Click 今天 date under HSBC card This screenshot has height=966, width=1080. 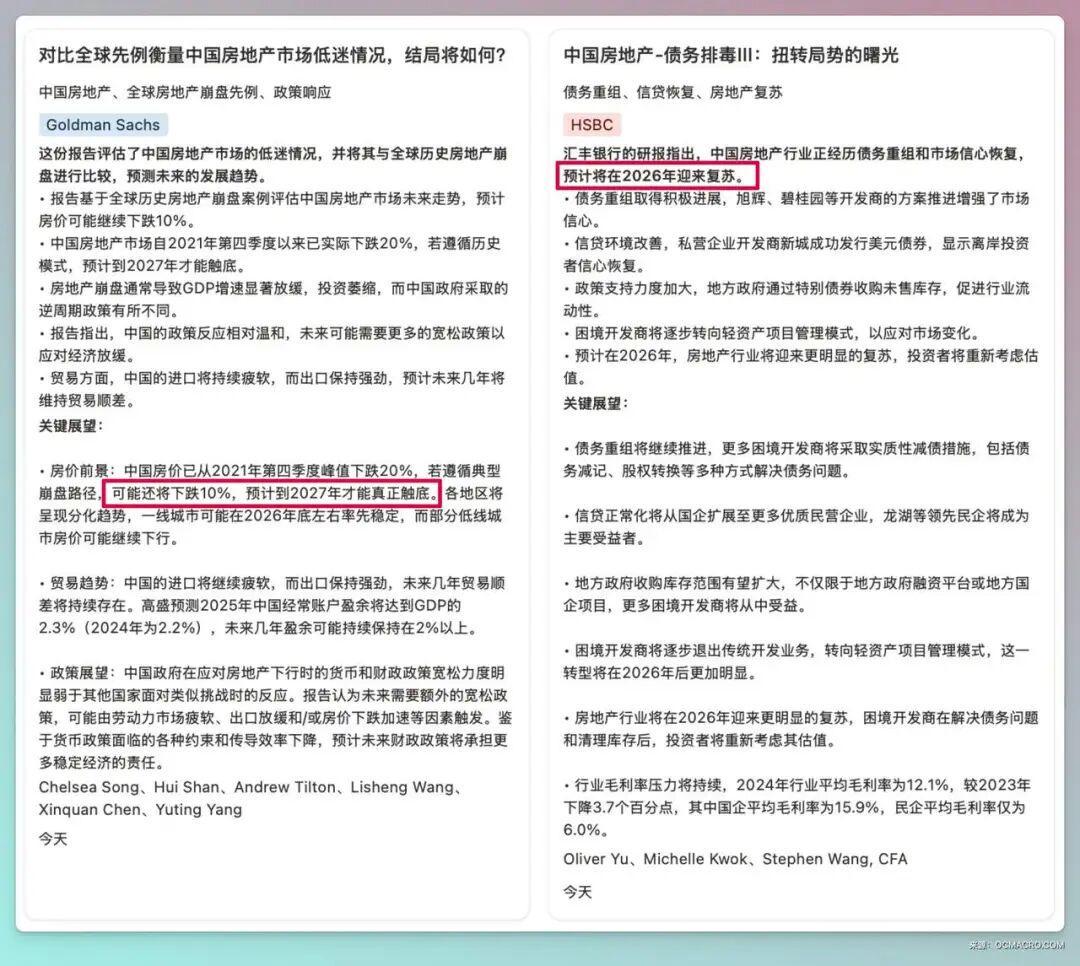pyautogui.click(x=578, y=892)
